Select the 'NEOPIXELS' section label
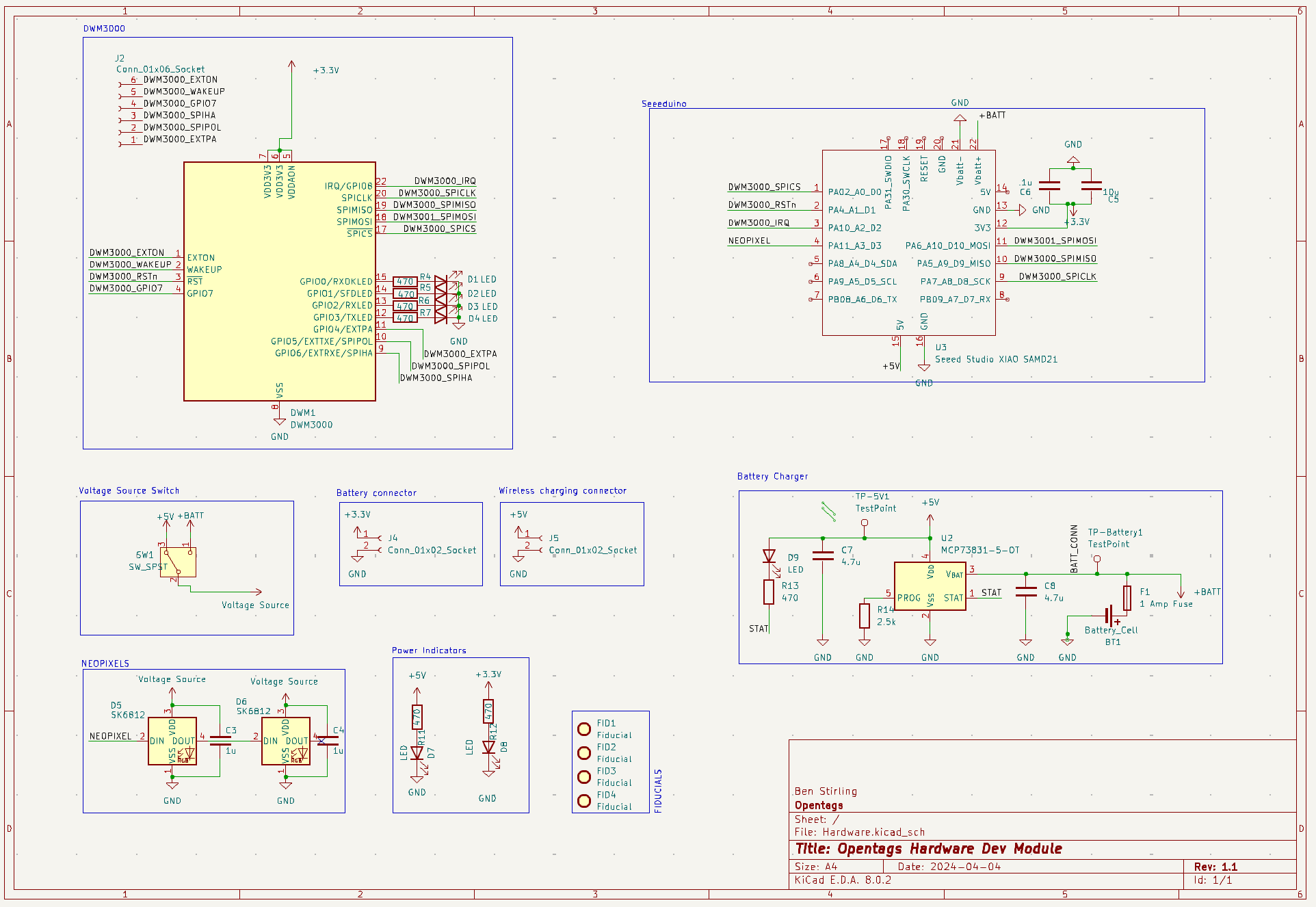1316x907 pixels. (x=105, y=663)
